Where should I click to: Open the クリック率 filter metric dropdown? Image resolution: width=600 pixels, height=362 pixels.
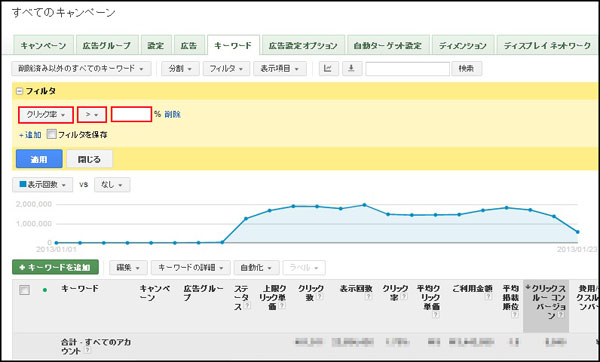pos(46,115)
